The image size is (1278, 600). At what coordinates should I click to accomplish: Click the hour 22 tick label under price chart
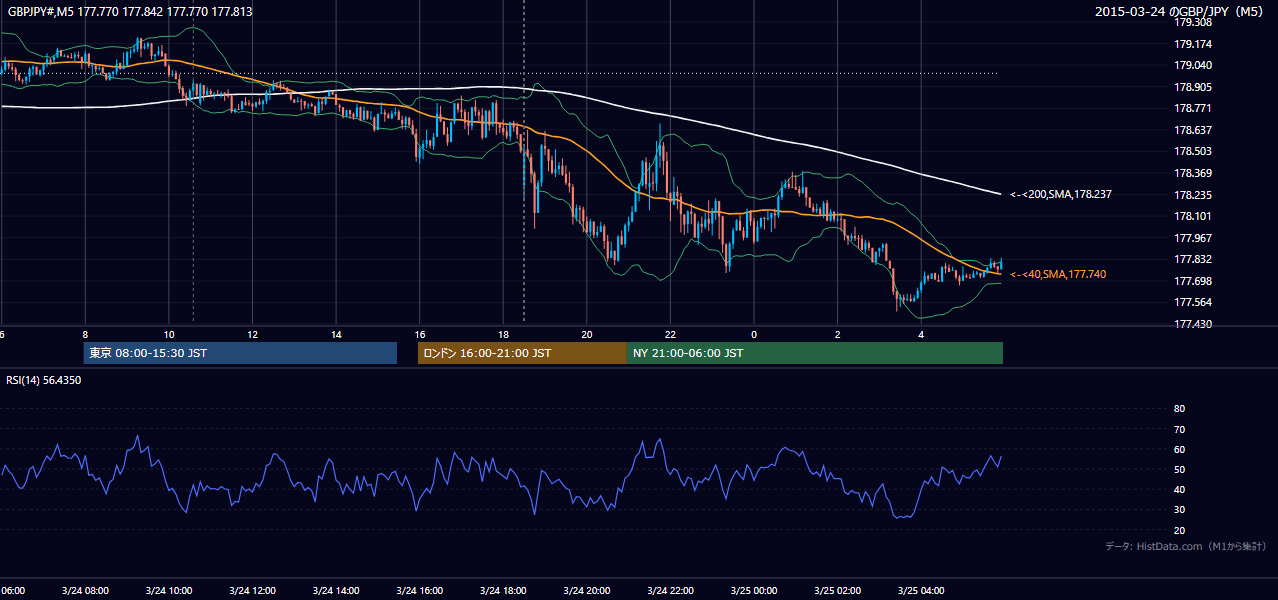click(670, 334)
